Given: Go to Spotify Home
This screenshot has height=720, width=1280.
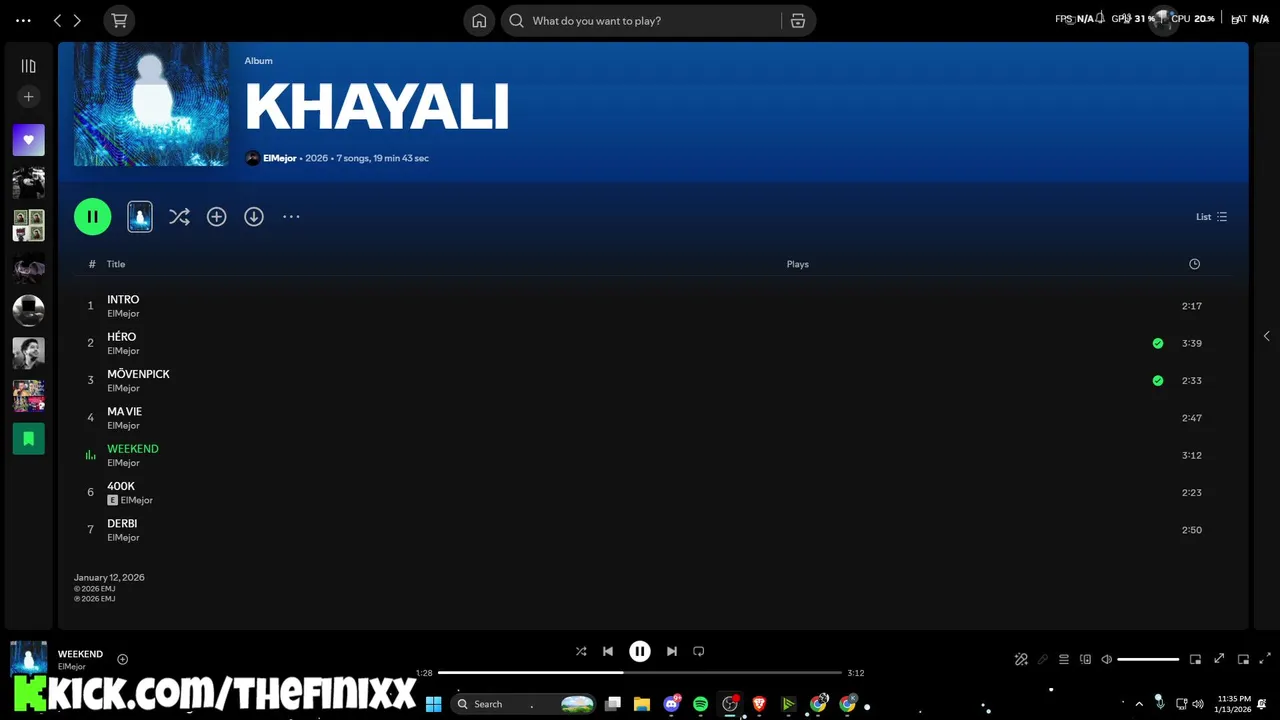Looking at the screenshot, I should click(x=479, y=20).
